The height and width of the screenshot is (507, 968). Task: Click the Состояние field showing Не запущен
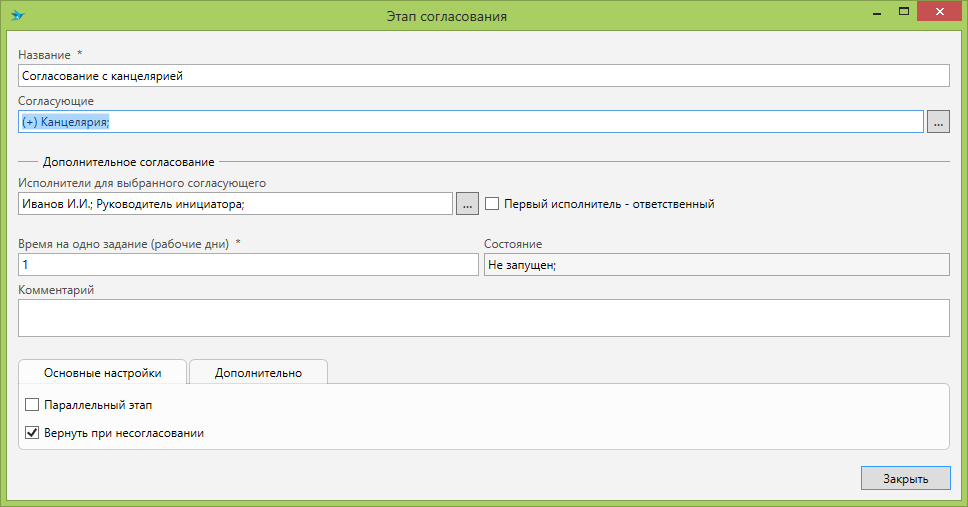pyautogui.click(x=715, y=265)
